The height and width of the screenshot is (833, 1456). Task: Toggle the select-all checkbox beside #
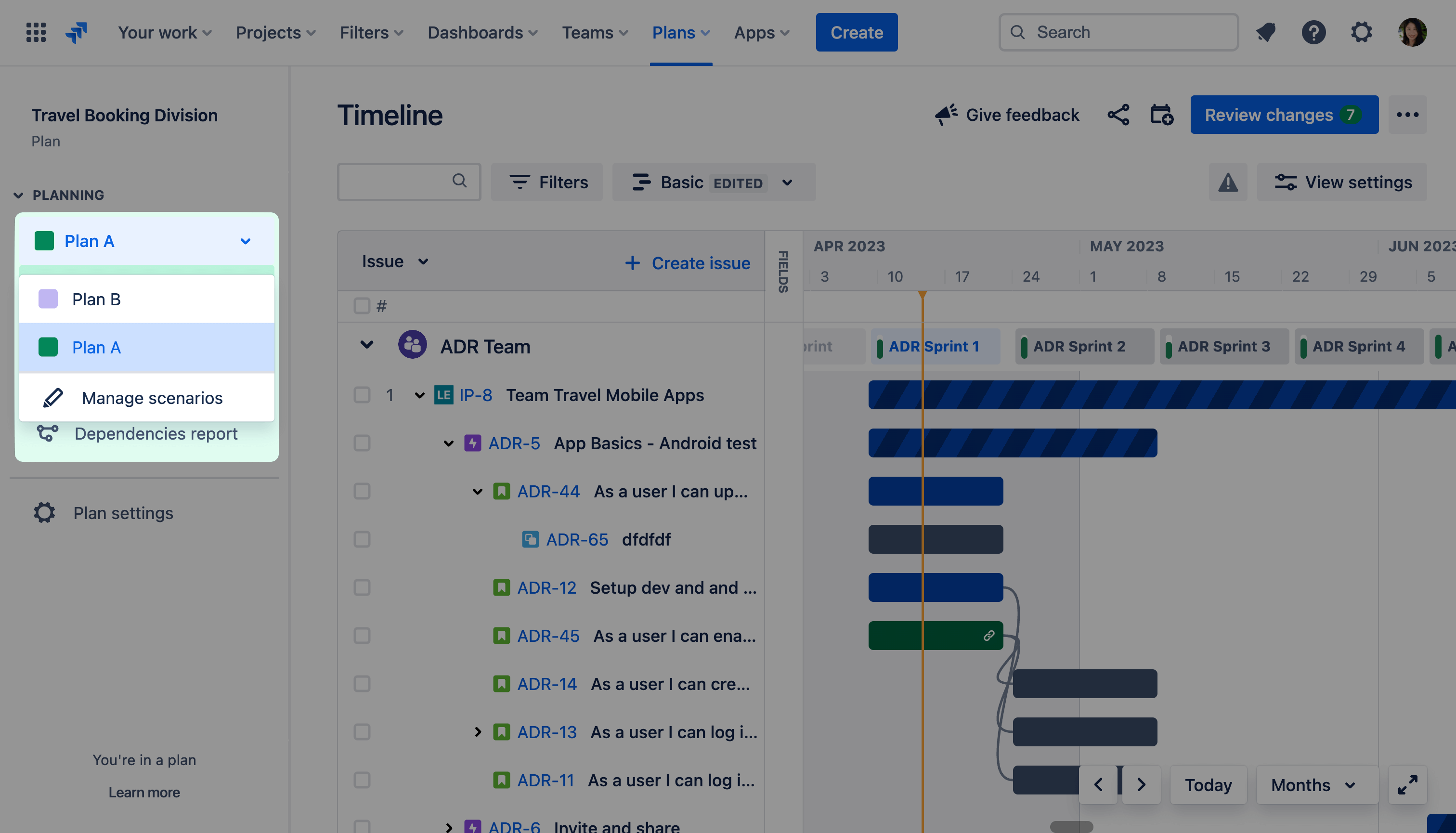[362, 306]
